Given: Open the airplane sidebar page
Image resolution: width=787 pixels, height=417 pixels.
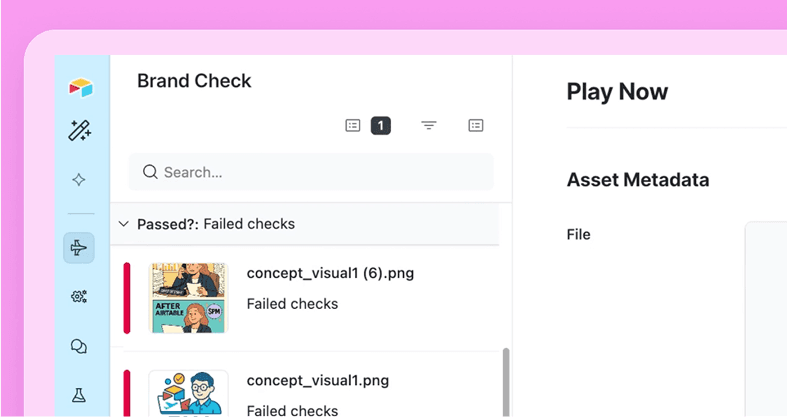Looking at the screenshot, I should 79,248.
